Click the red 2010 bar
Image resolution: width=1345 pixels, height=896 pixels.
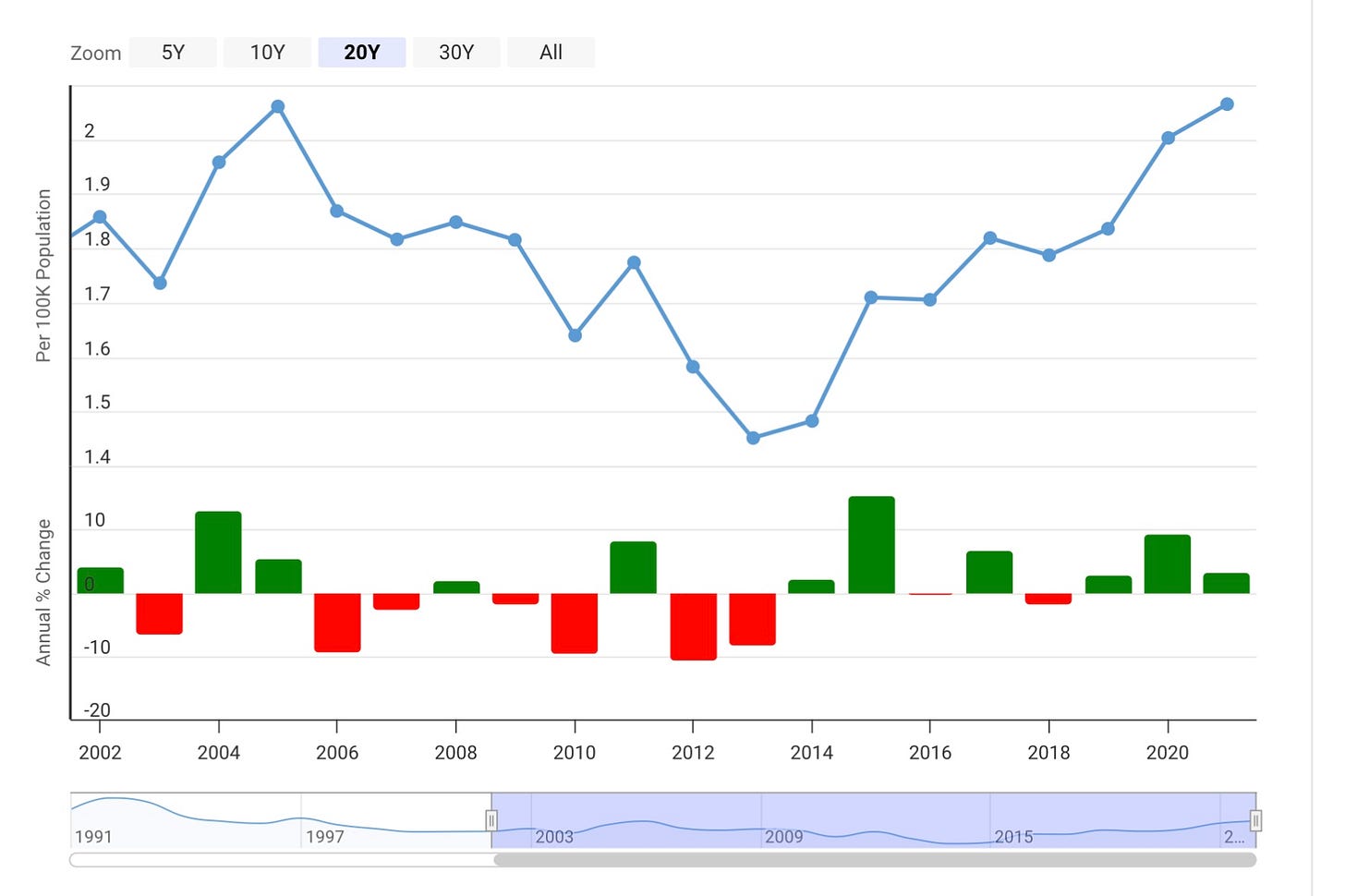click(575, 624)
